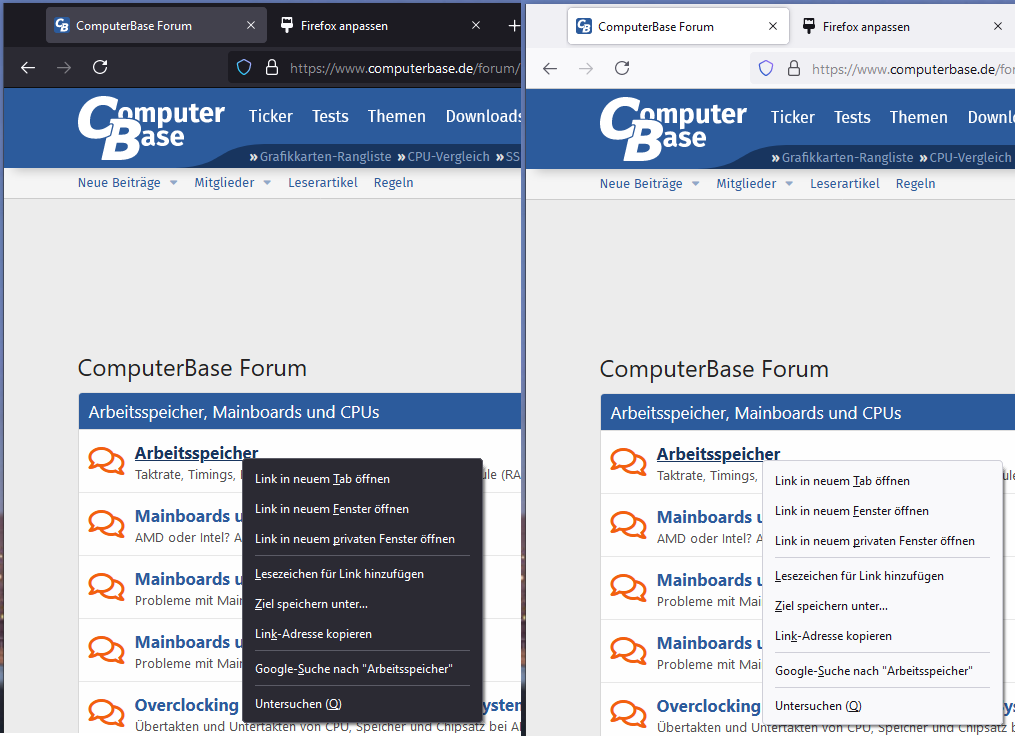Screen dimensions: 1015x736
Task: Open Ticker in dark window navigation
Action: [x=271, y=116]
